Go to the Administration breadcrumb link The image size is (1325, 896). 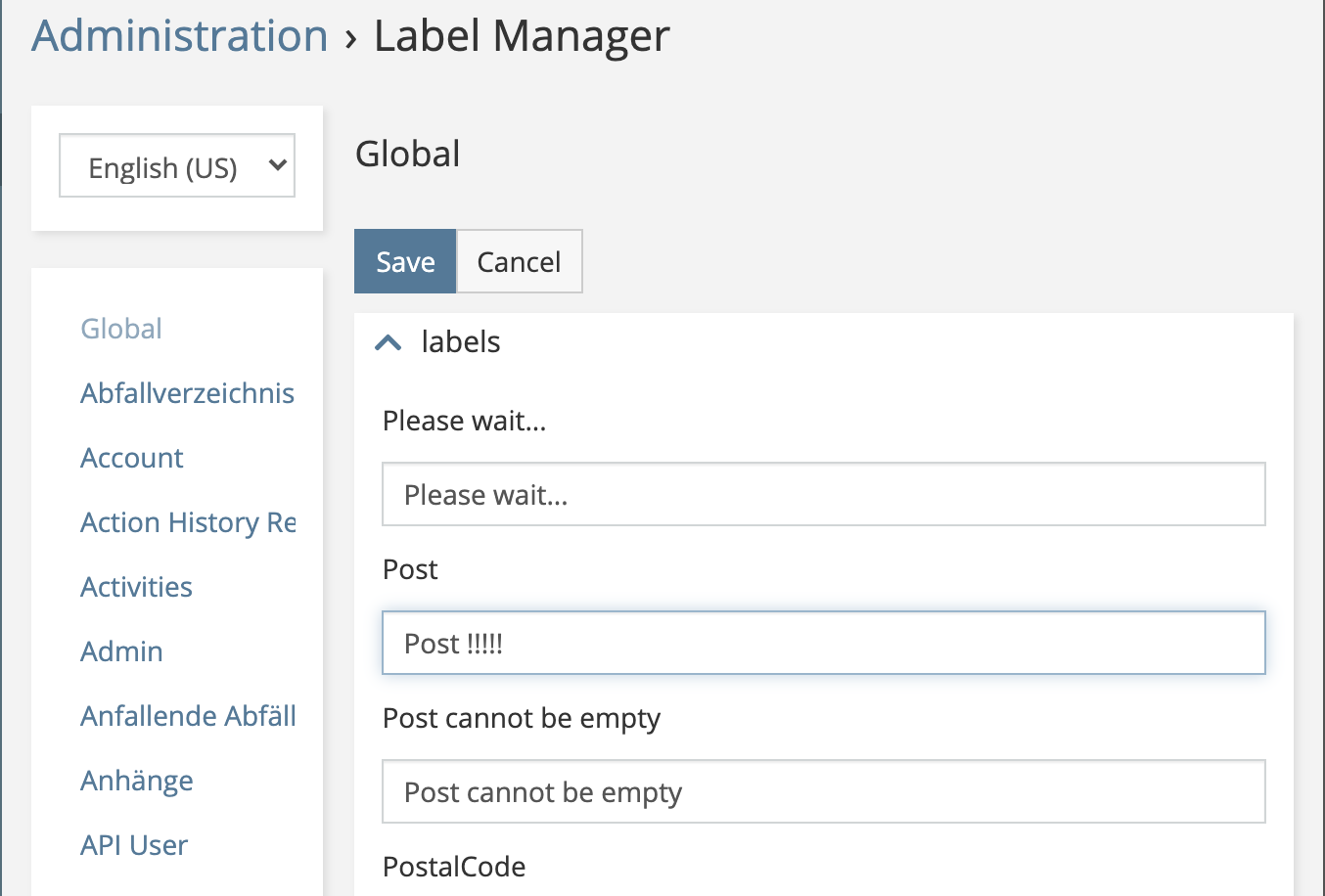(x=180, y=36)
